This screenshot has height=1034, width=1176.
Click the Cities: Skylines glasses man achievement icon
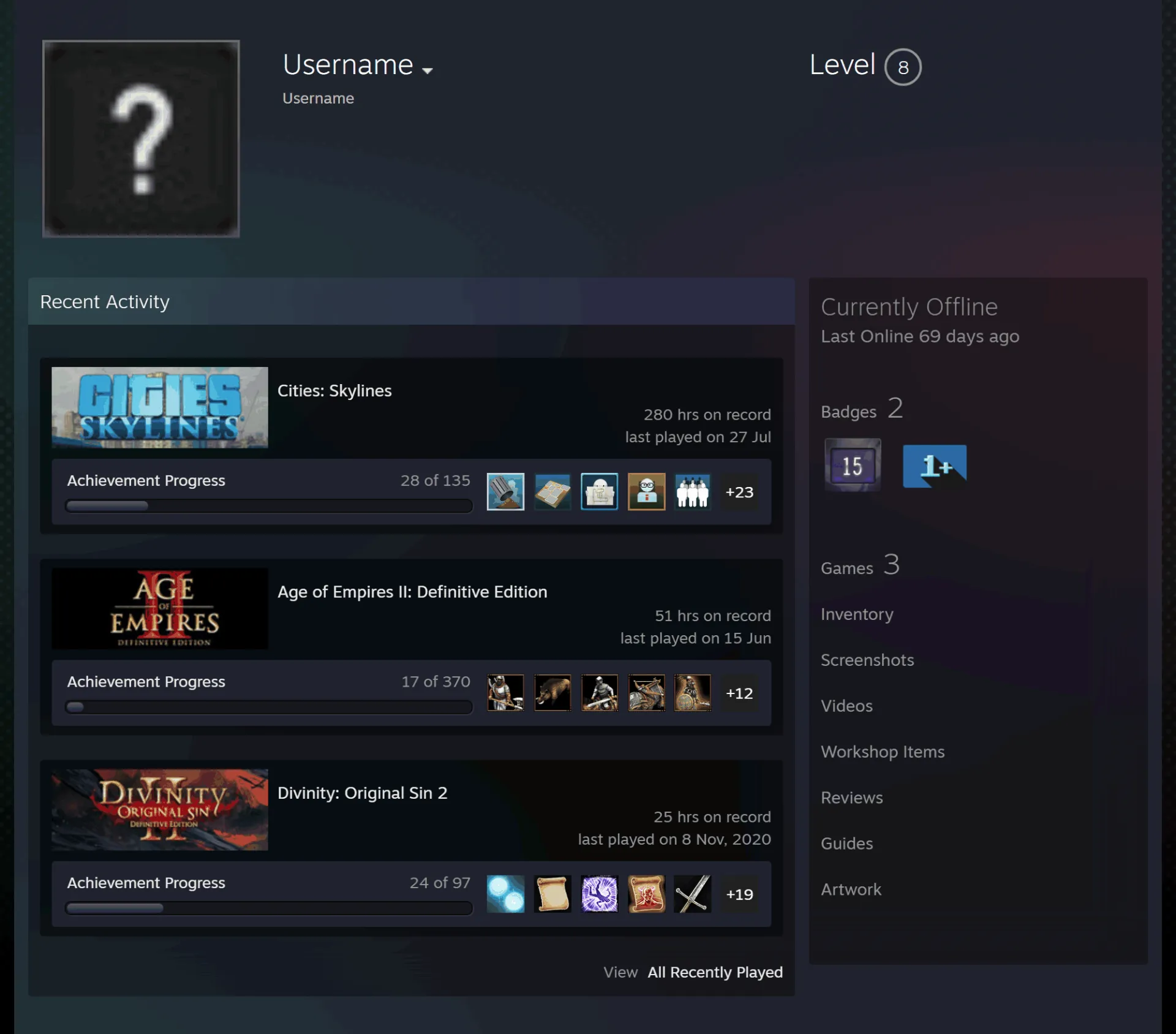point(646,491)
